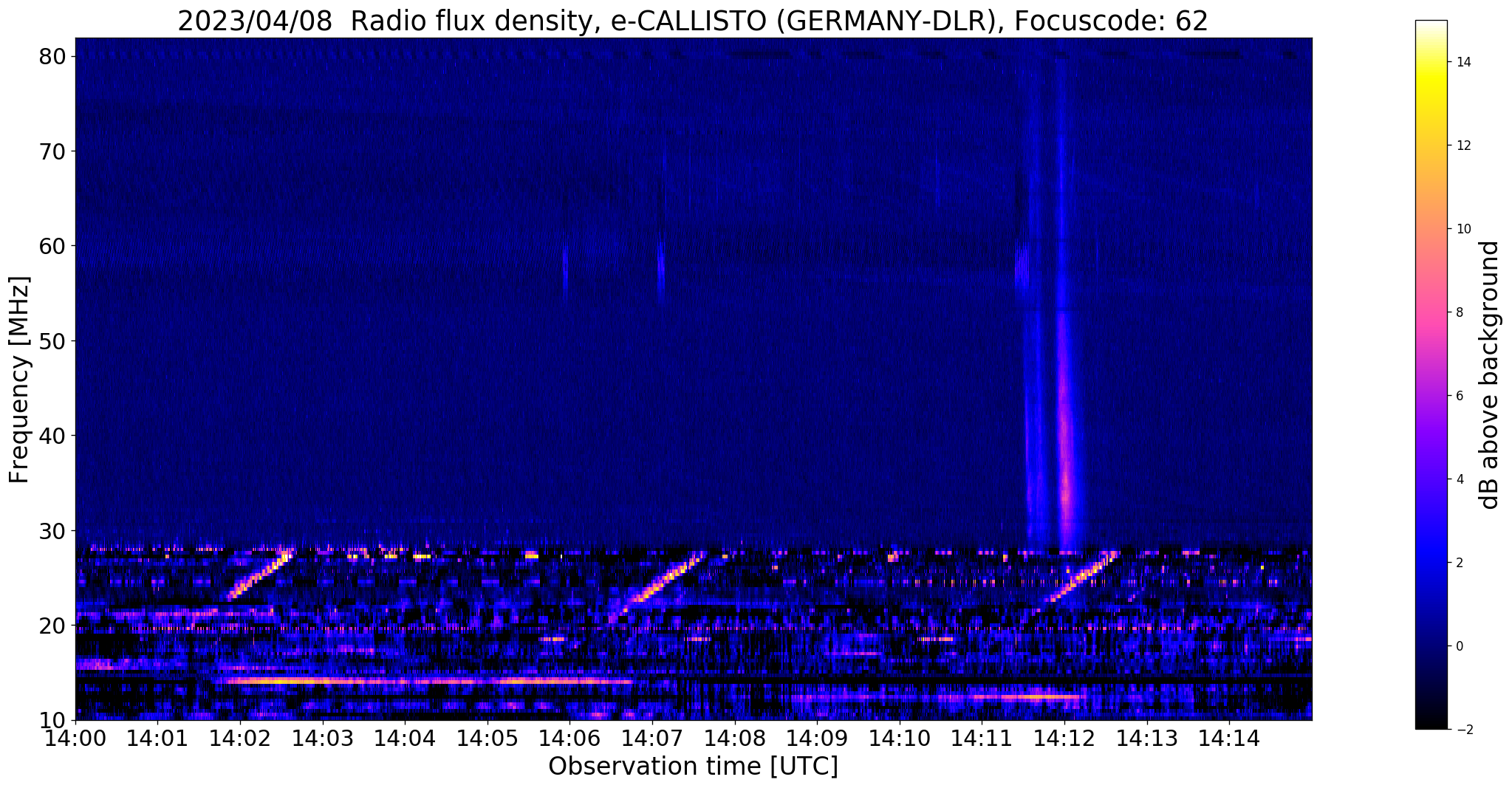Click the 20 MHz frequency tick label
Viewport: 1512px width, 788px height.
[53, 626]
